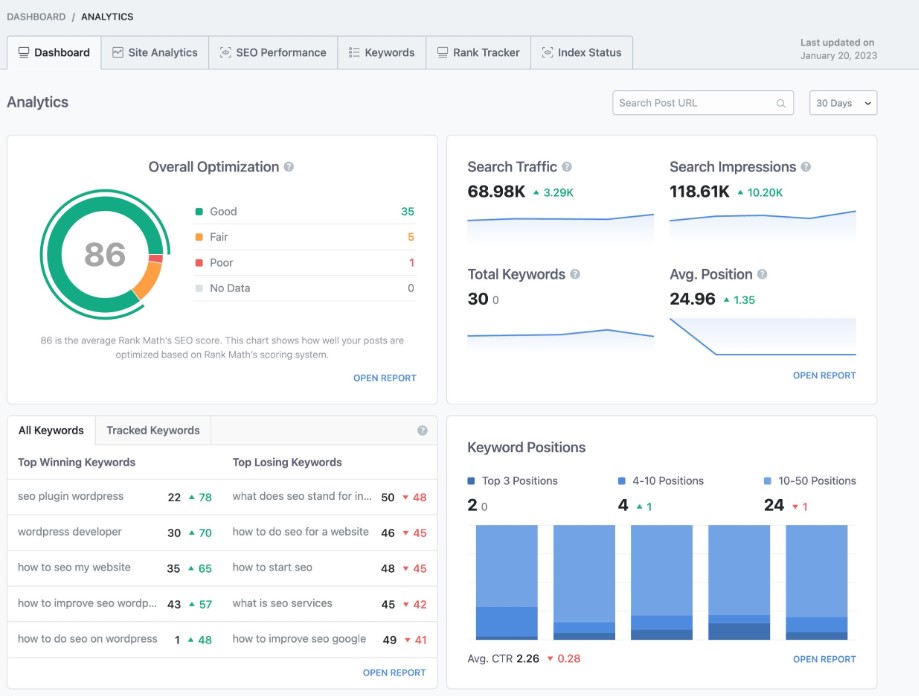Image resolution: width=919 pixels, height=696 pixels.
Task: Open report under Avg. Position chart
Action: (x=824, y=376)
